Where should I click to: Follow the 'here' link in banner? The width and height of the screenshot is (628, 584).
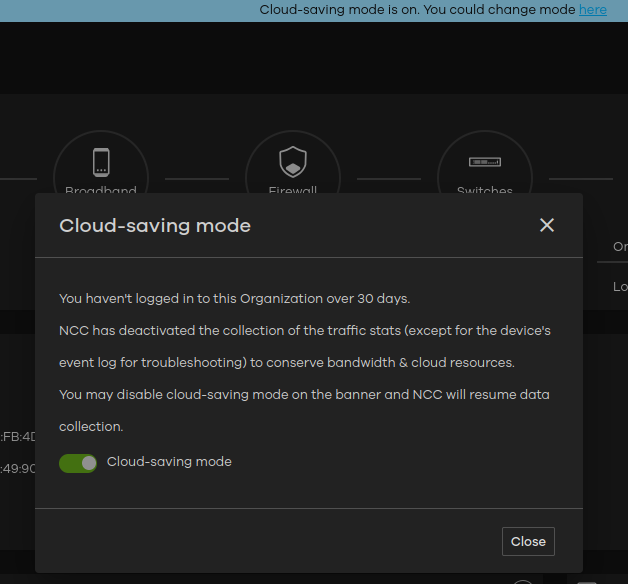point(593,9)
